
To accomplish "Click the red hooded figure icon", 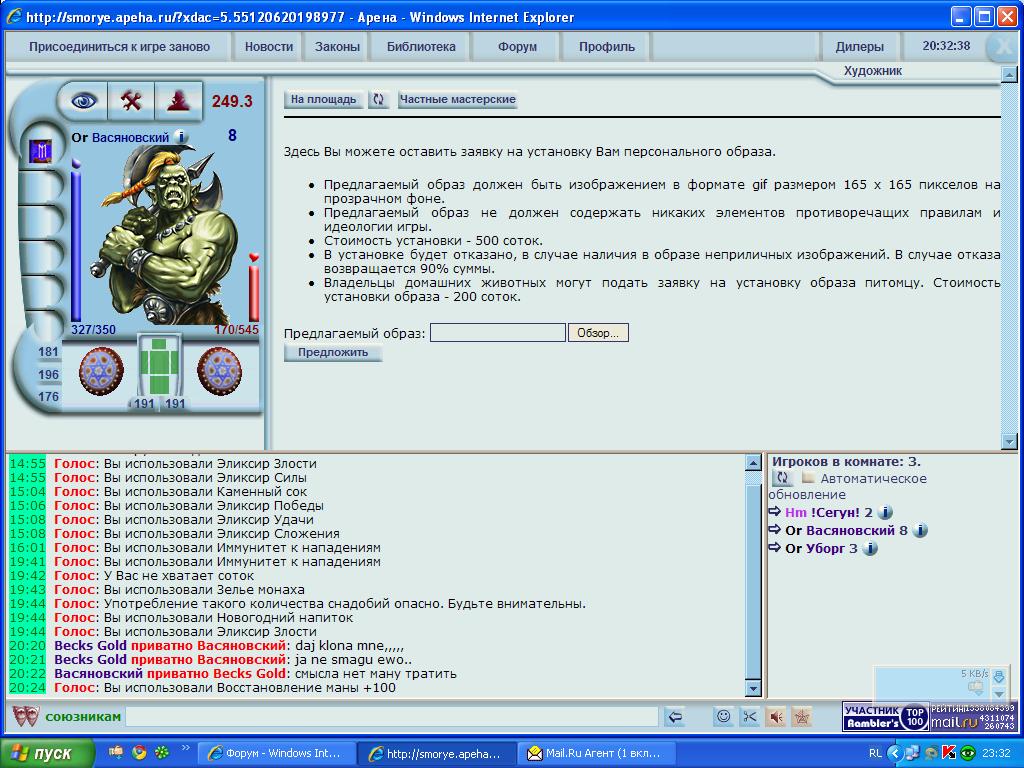I will 178,101.
